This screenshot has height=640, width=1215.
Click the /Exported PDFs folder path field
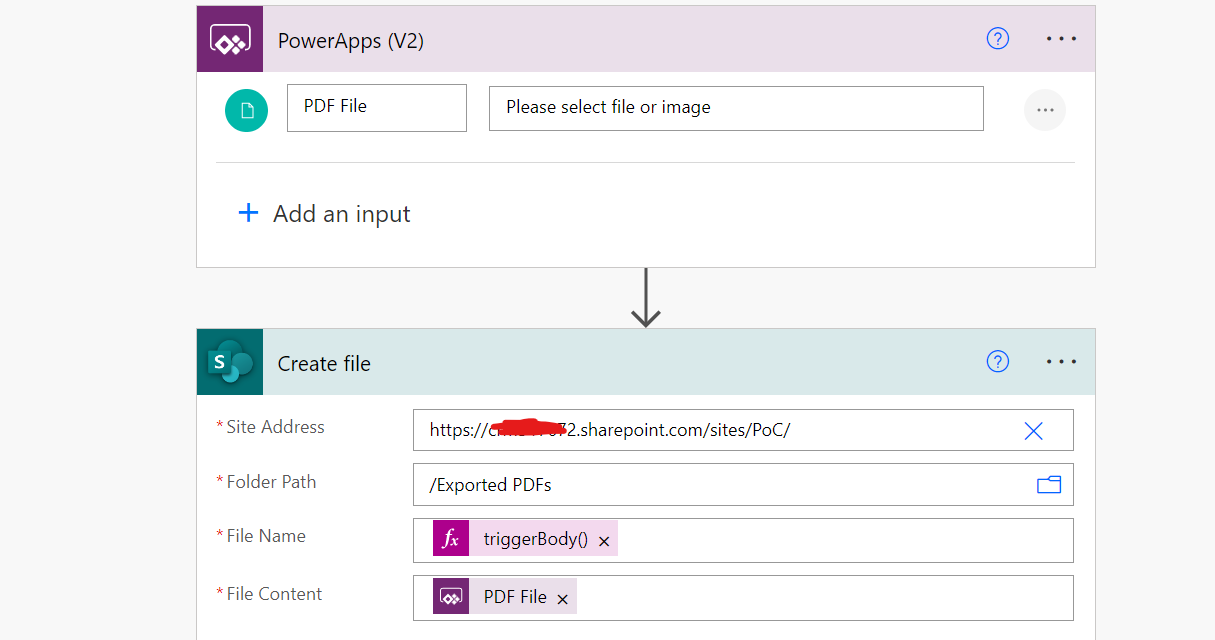[x=743, y=485]
